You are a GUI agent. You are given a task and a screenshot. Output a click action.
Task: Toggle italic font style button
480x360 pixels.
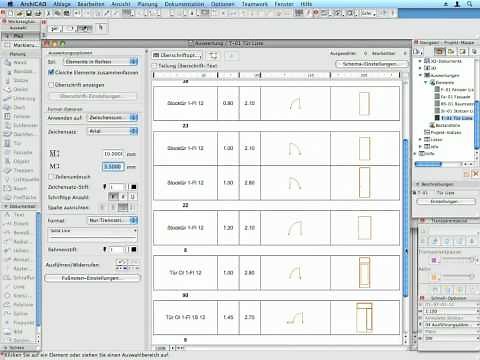(123, 197)
